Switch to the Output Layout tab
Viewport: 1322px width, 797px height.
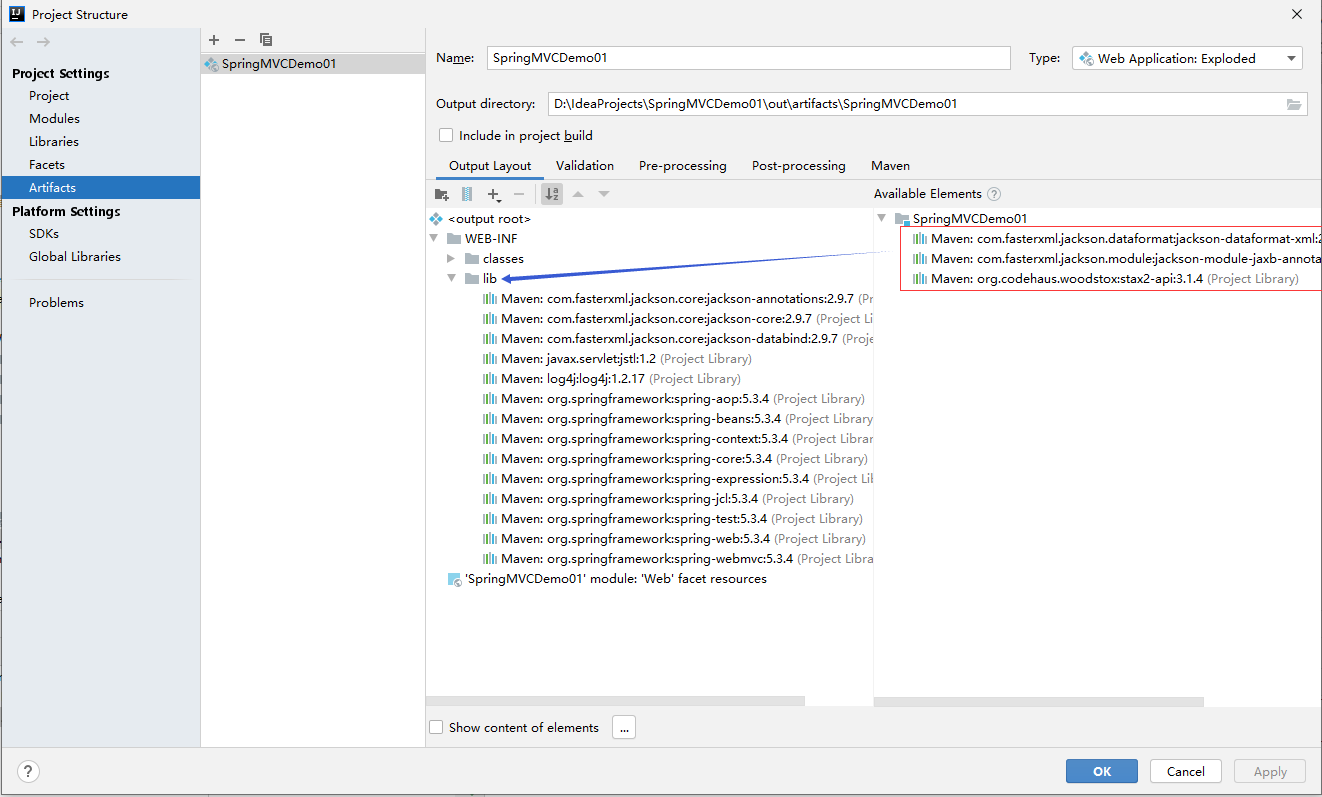tap(490, 166)
